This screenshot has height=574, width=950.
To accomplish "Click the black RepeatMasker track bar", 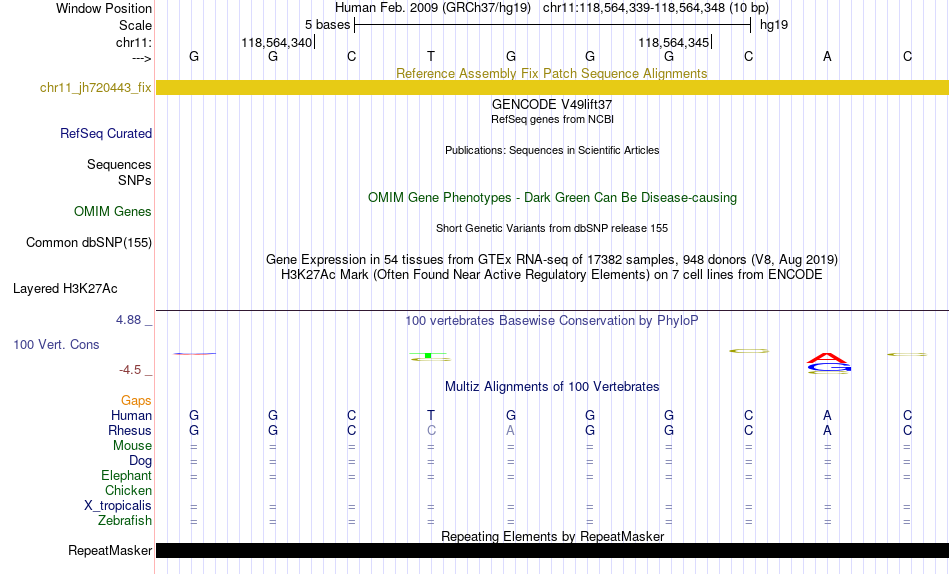I will [552, 550].
